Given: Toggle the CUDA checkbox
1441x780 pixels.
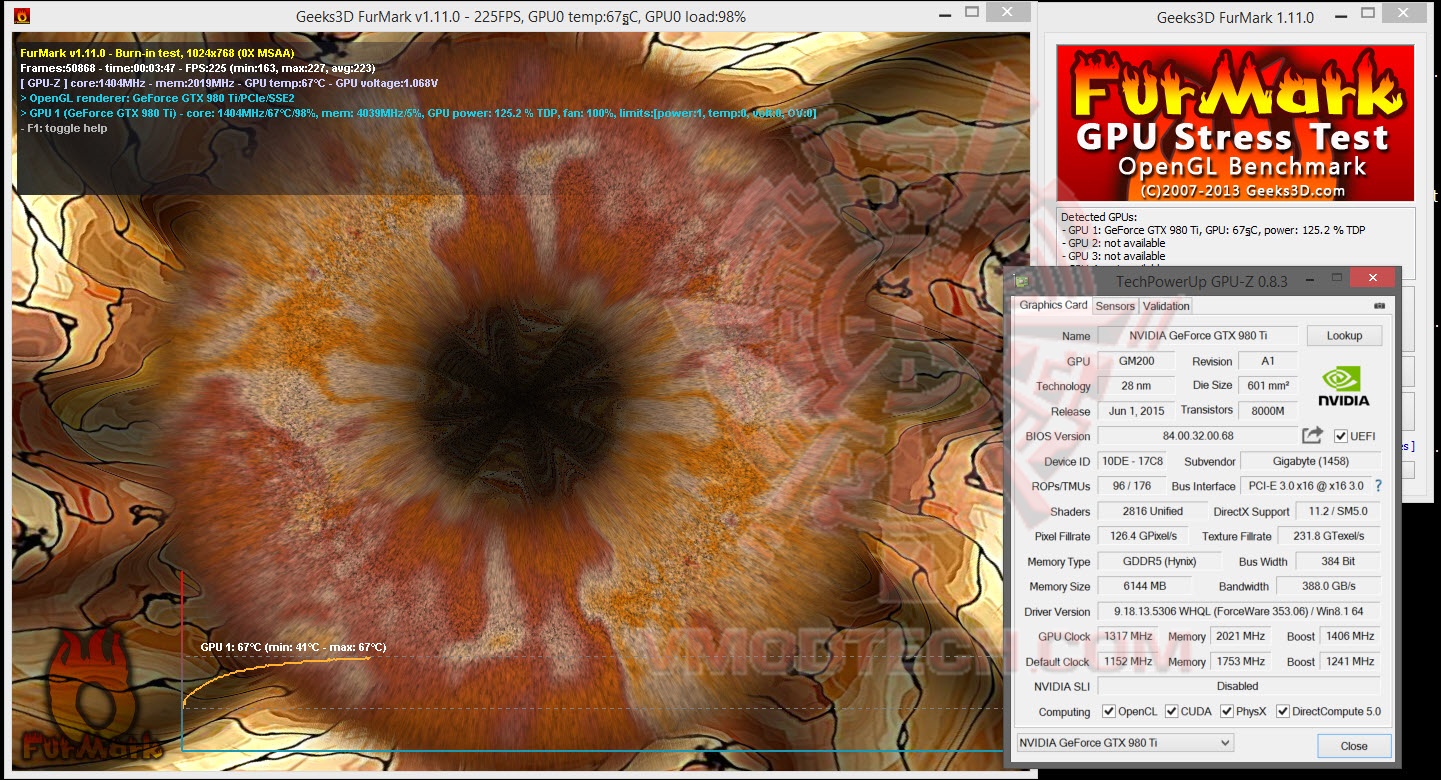Looking at the screenshot, I should click(x=1171, y=711).
